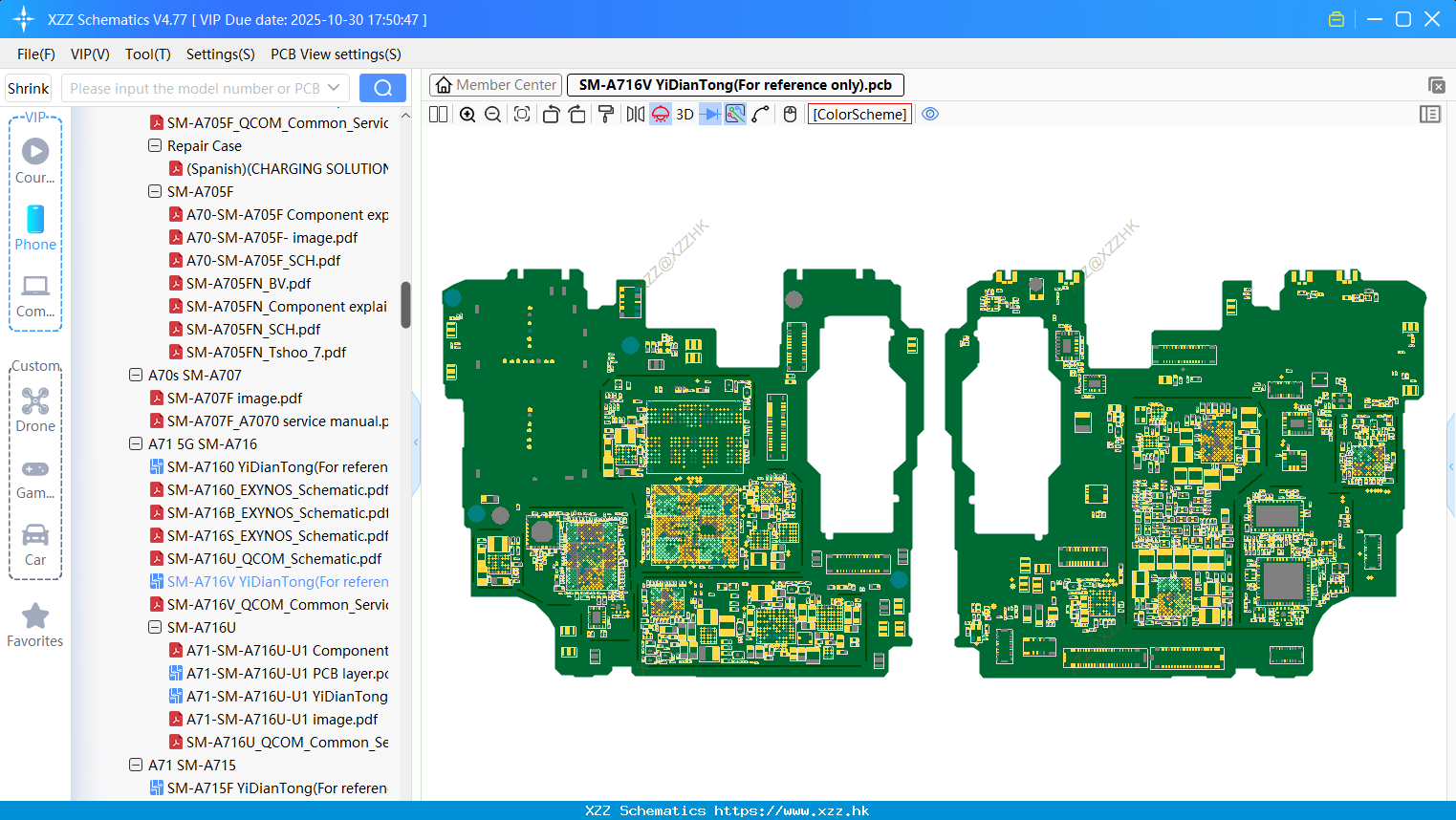Click the yellow toolbox icon in the title bar
1456x820 pixels.
(x=1336, y=19)
